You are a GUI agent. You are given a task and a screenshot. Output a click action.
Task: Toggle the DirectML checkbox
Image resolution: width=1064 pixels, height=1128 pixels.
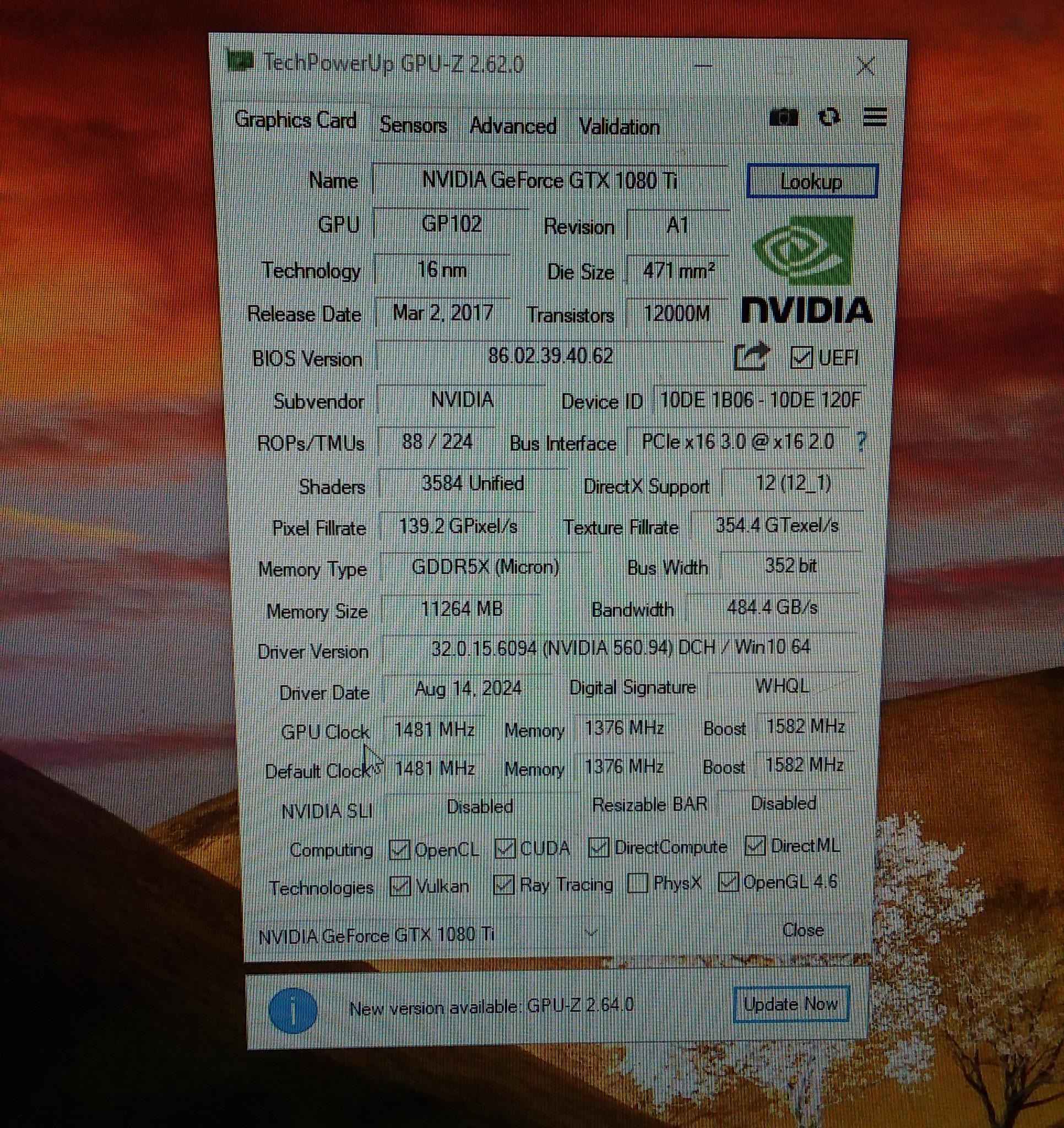(754, 845)
